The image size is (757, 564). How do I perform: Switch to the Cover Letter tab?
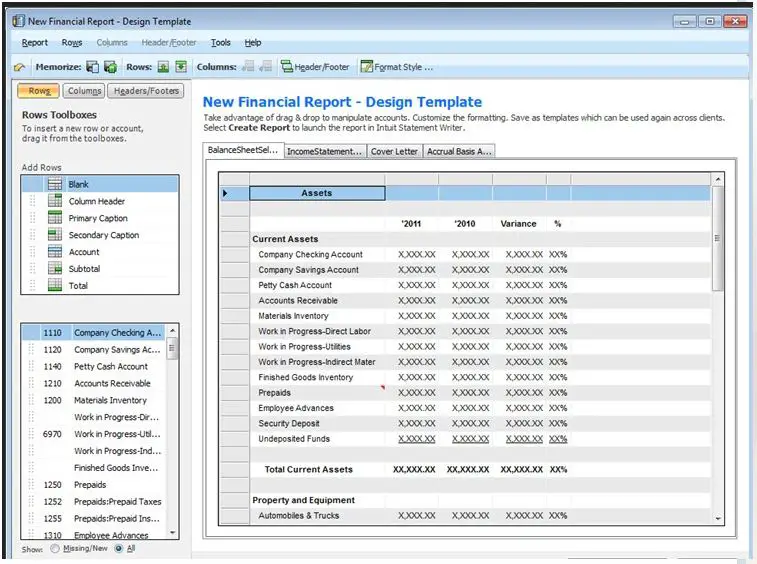coord(394,151)
